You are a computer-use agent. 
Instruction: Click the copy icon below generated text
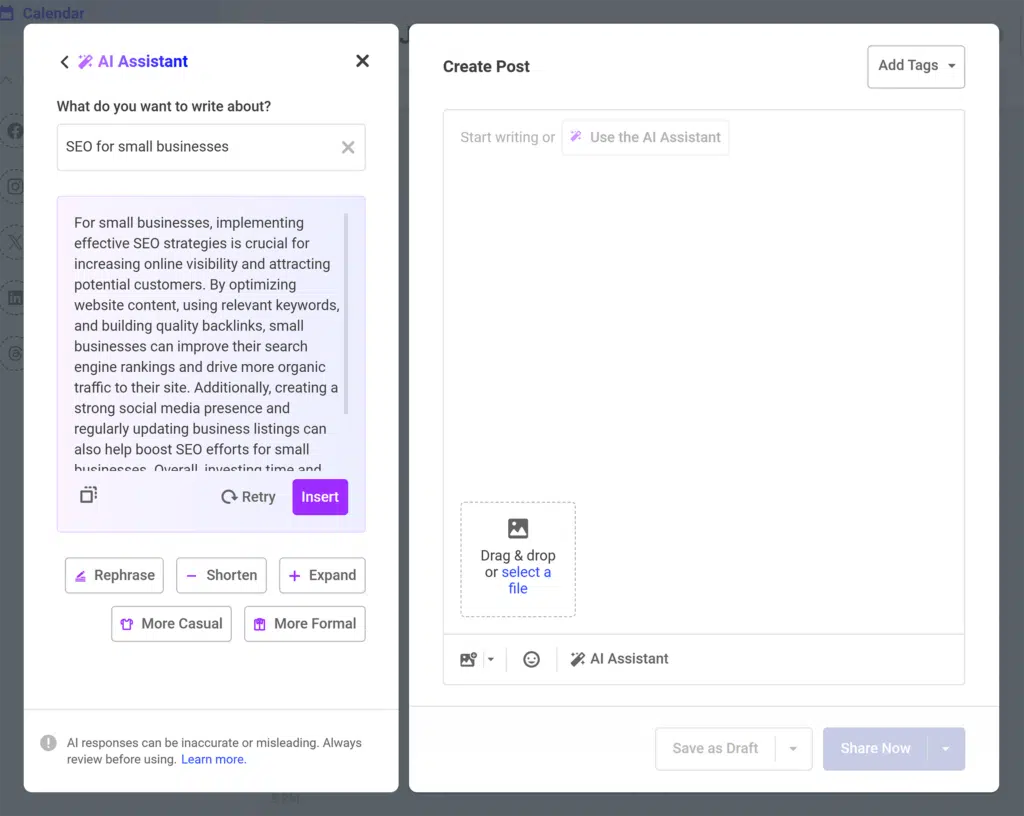tap(88, 495)
